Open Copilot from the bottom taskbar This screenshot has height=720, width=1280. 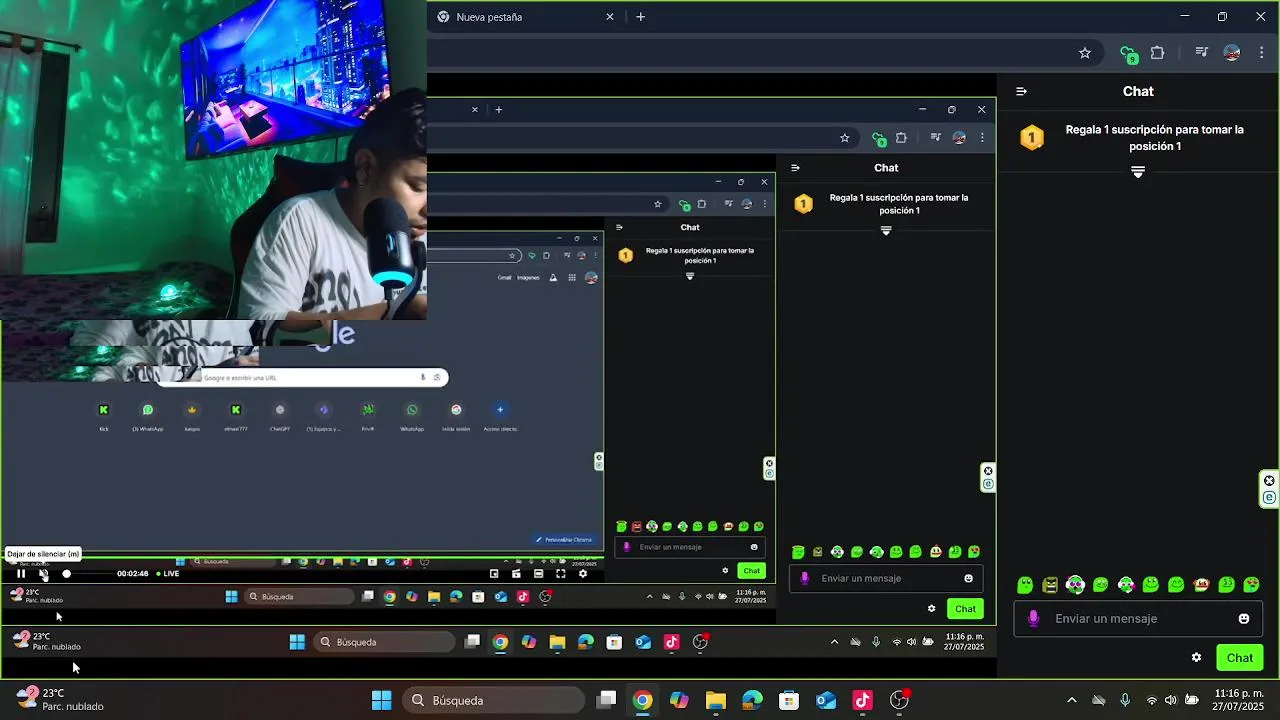680,700
